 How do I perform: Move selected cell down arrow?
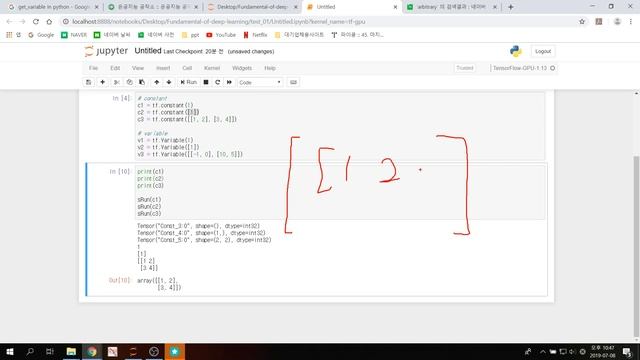[169, 82]
